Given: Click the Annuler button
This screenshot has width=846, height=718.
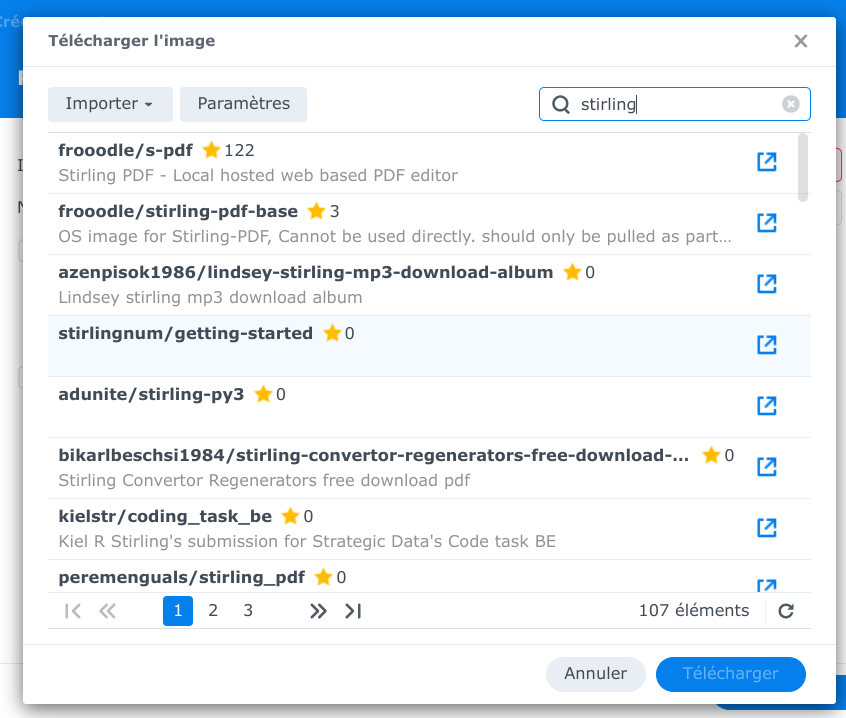Looking at the screenshot, I should tap(596, 674).
